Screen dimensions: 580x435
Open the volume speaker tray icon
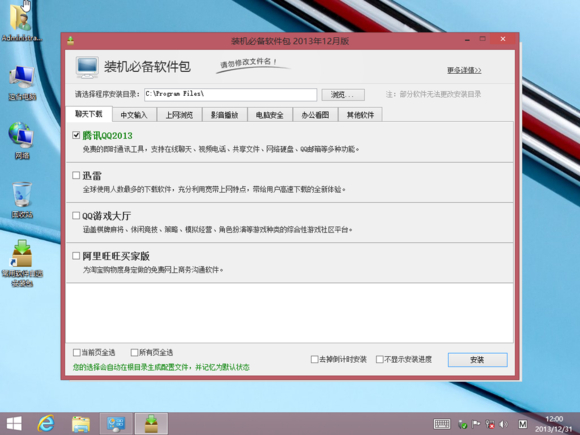click(x=503, y=424)
